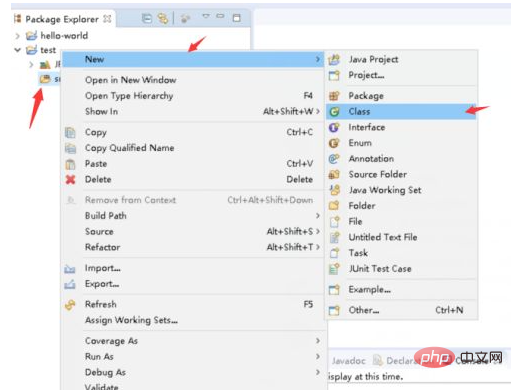513x390 pixels.
Task: Toggle Link with Editor icon in Package Explorer
Action: (163, 18)
